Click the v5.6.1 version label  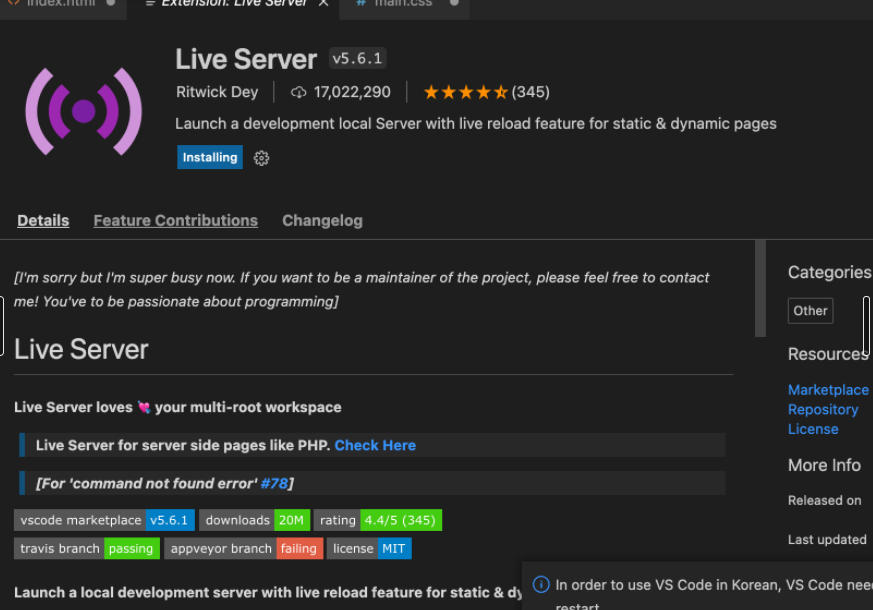coord(357,58)
